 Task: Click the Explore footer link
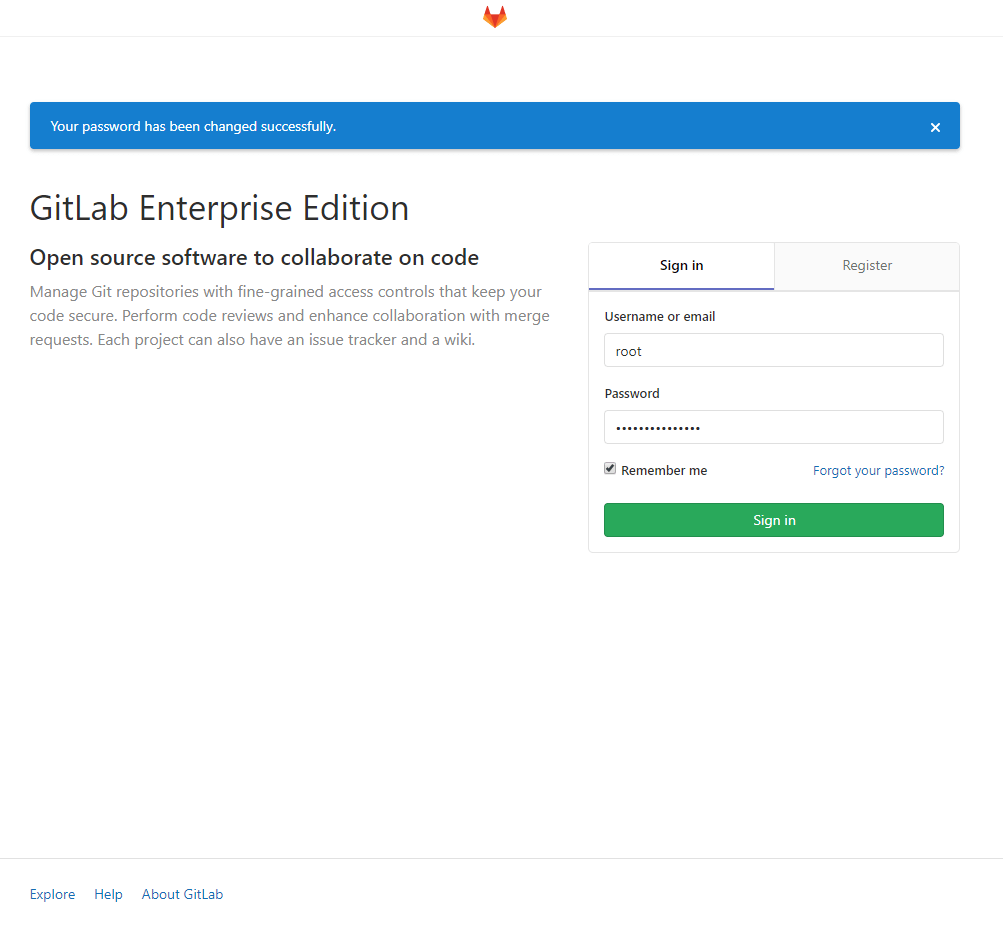point(52,893)
